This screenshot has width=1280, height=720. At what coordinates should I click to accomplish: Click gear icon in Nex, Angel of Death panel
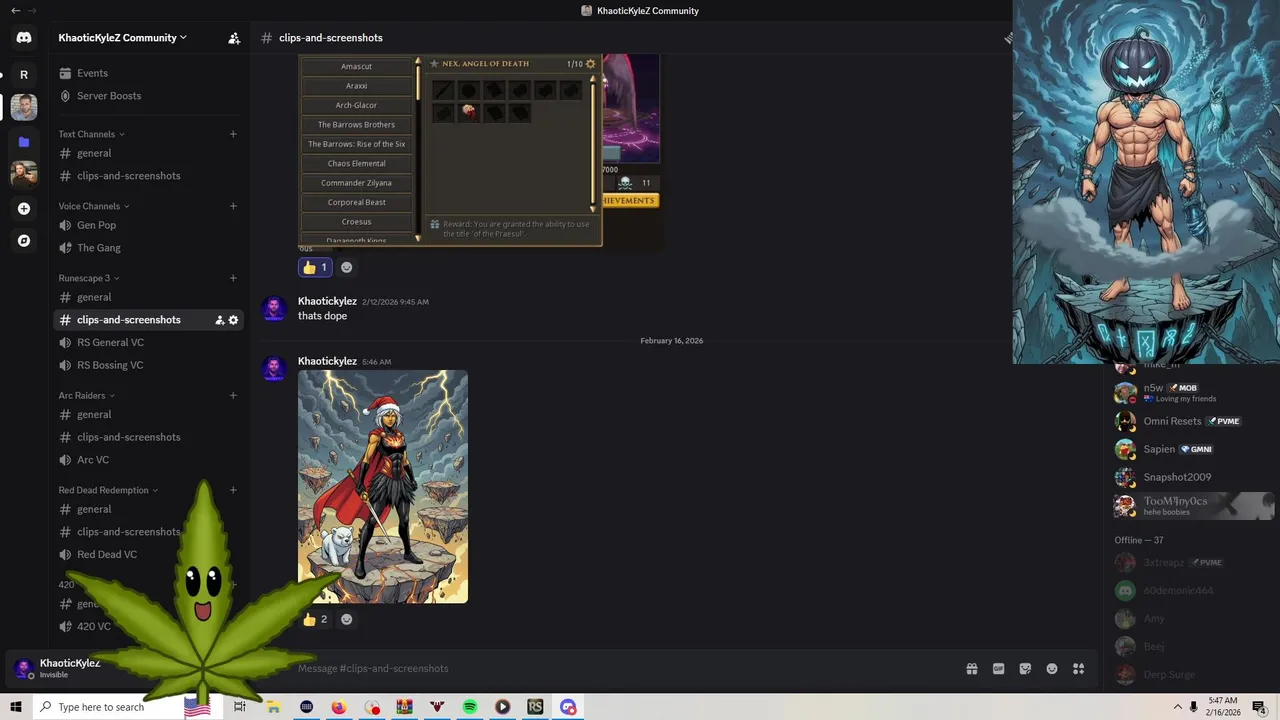(x=590, y=64)
